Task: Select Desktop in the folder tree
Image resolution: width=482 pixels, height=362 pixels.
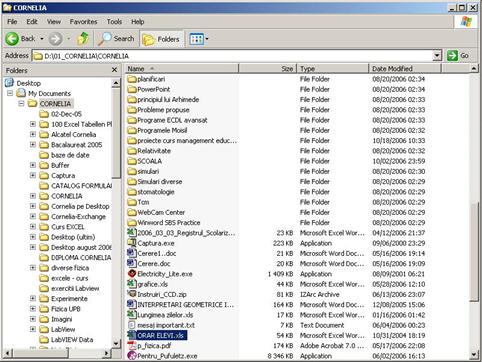Action: coord(29,83)
